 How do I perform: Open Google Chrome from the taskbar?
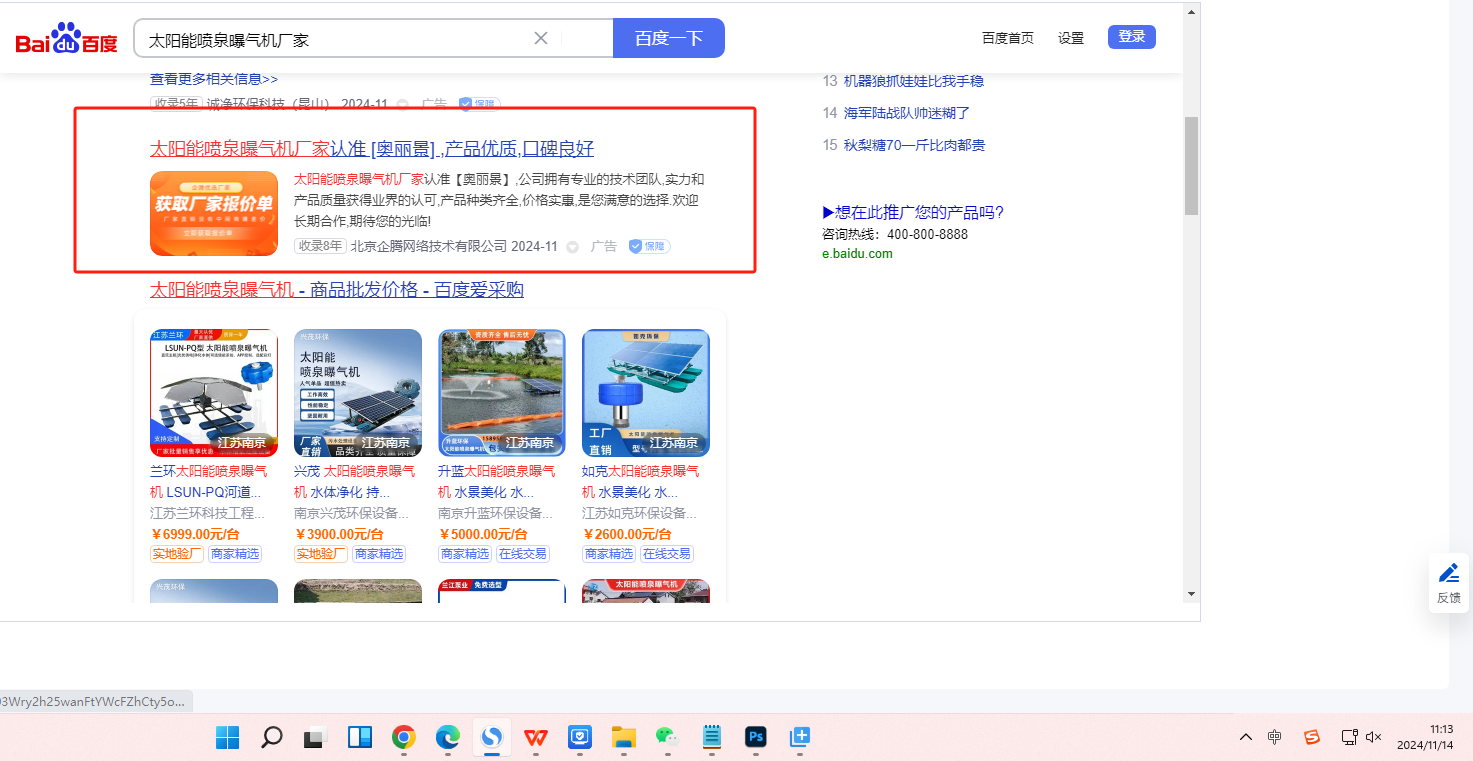pyautogui.click(x=403, y=738)
